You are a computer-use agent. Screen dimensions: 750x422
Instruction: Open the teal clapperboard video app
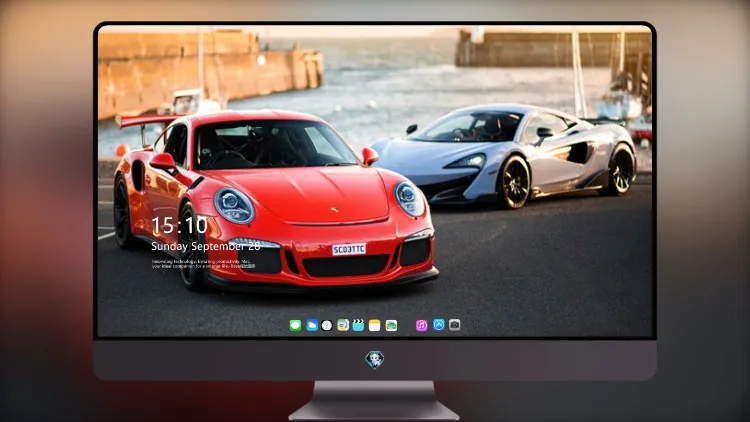pos(358,325)
